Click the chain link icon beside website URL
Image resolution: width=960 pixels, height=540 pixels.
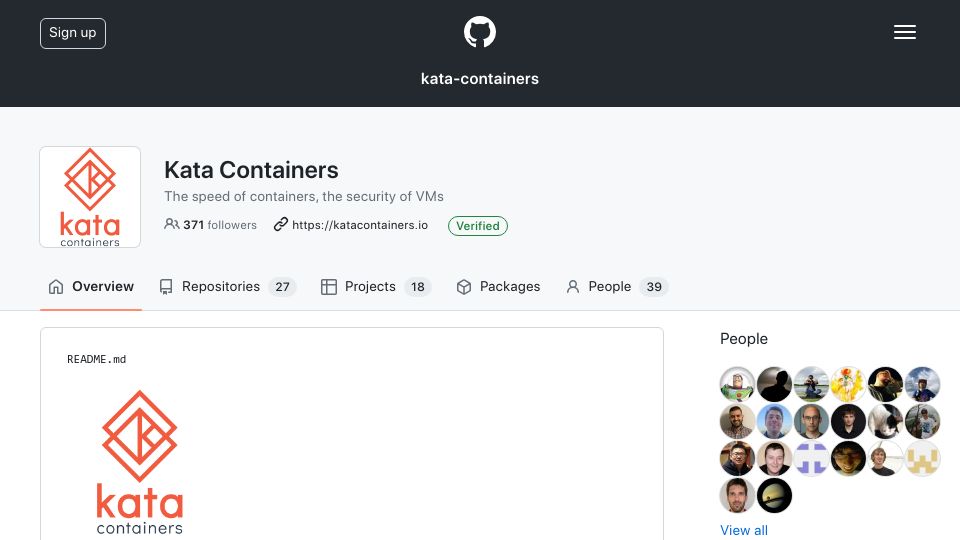[x=280, y=224]
